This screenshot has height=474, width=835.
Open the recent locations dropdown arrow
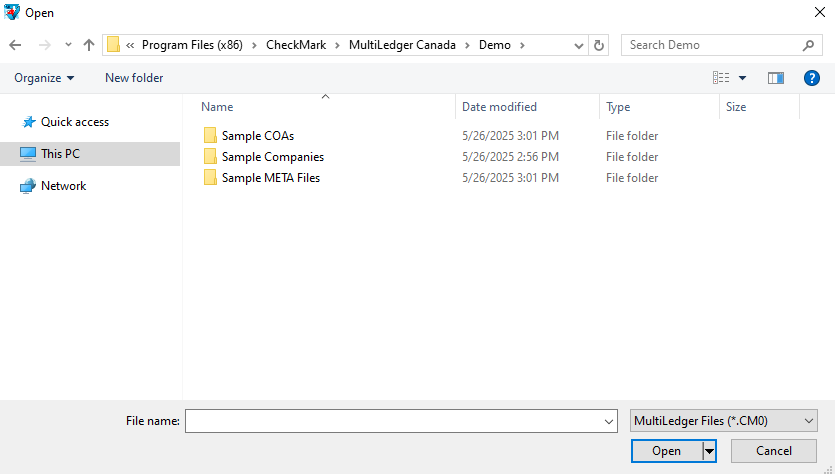coord(68,45)
